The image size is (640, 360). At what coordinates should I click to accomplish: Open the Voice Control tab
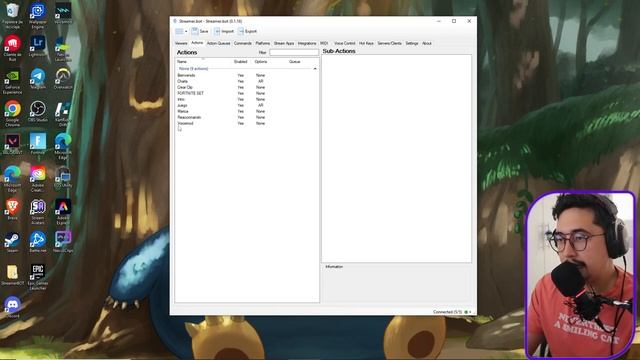(x=344, y=43)
